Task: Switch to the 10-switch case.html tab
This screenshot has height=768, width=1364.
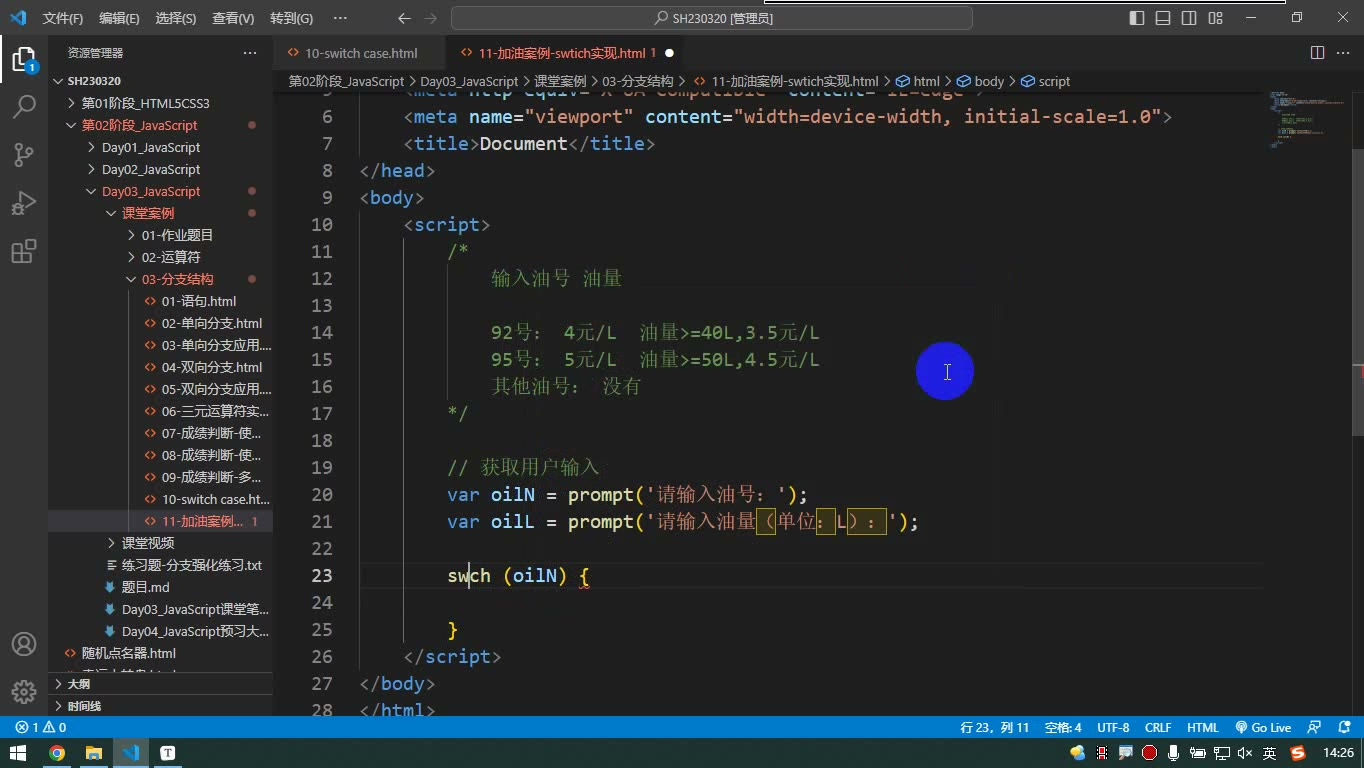Action: 360,53
